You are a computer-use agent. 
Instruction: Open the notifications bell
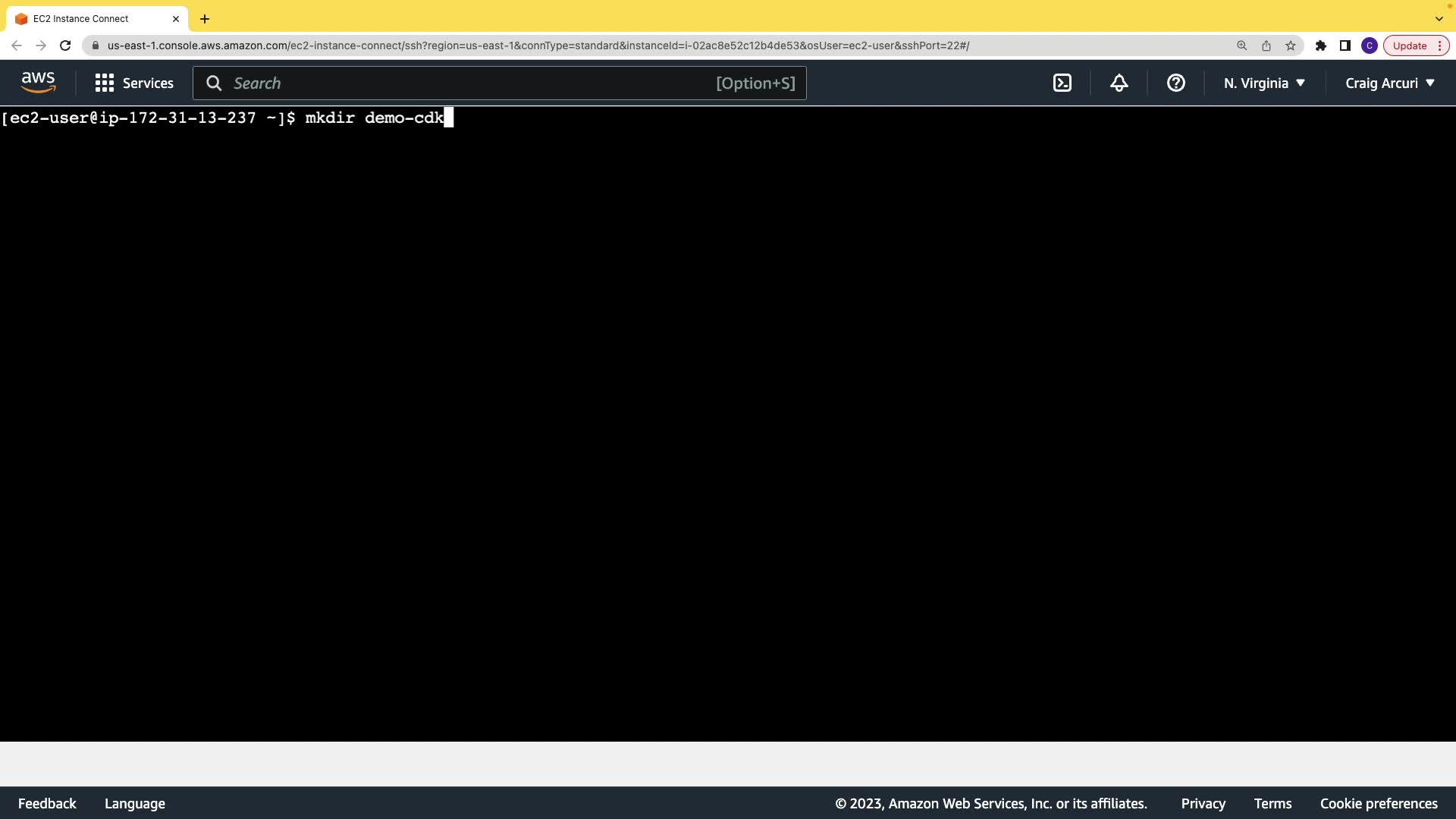coord(1119,83)
